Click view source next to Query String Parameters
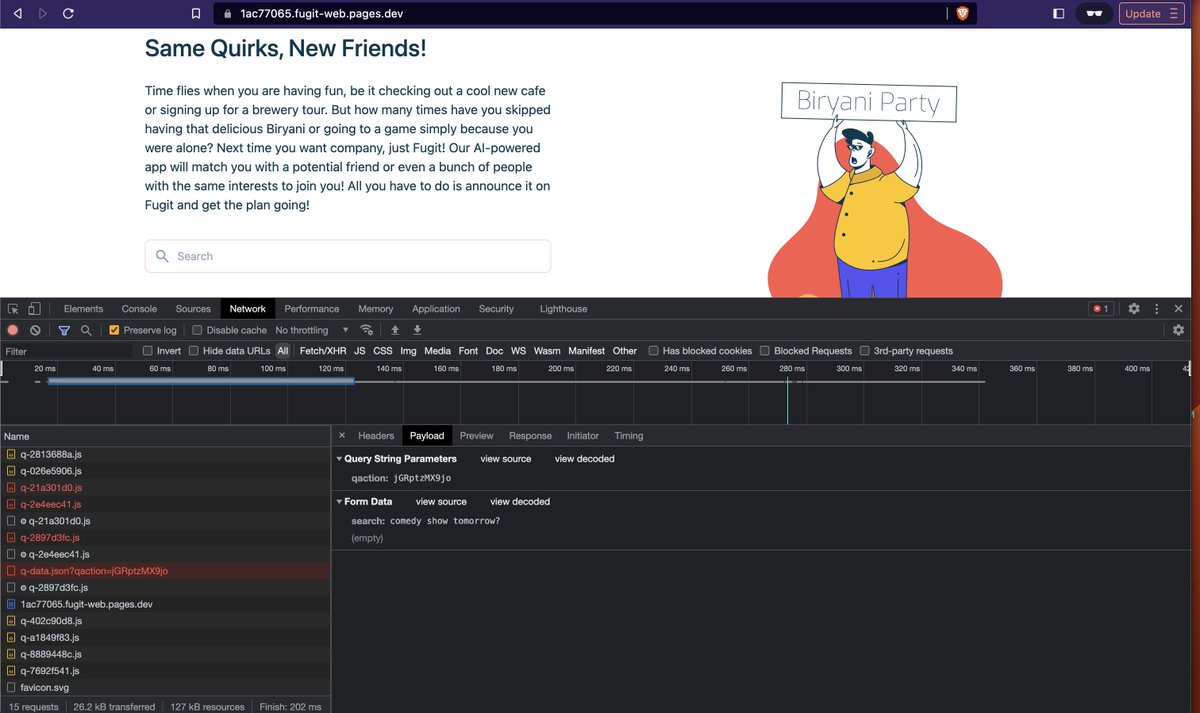This screenshot has width=1200, height=713. point(506,459)
